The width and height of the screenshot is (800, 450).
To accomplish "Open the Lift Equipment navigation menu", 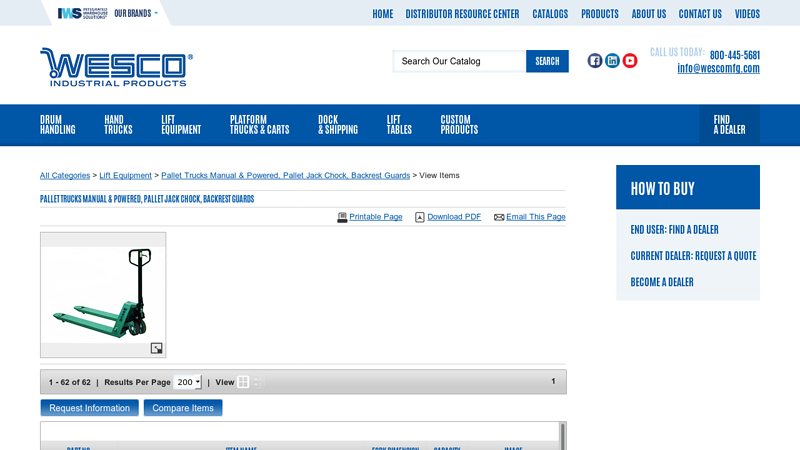I will pos(181,124).
